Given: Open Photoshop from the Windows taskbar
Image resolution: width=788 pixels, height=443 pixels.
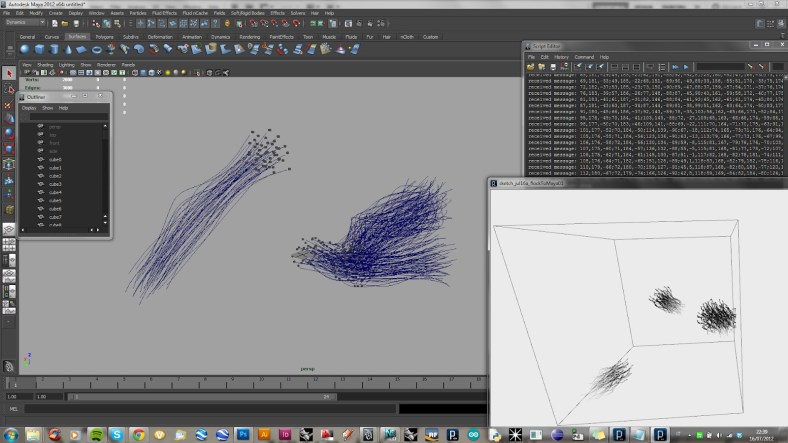Looking at the screenshot, I should pyautogui.click(x=242, y=435).
